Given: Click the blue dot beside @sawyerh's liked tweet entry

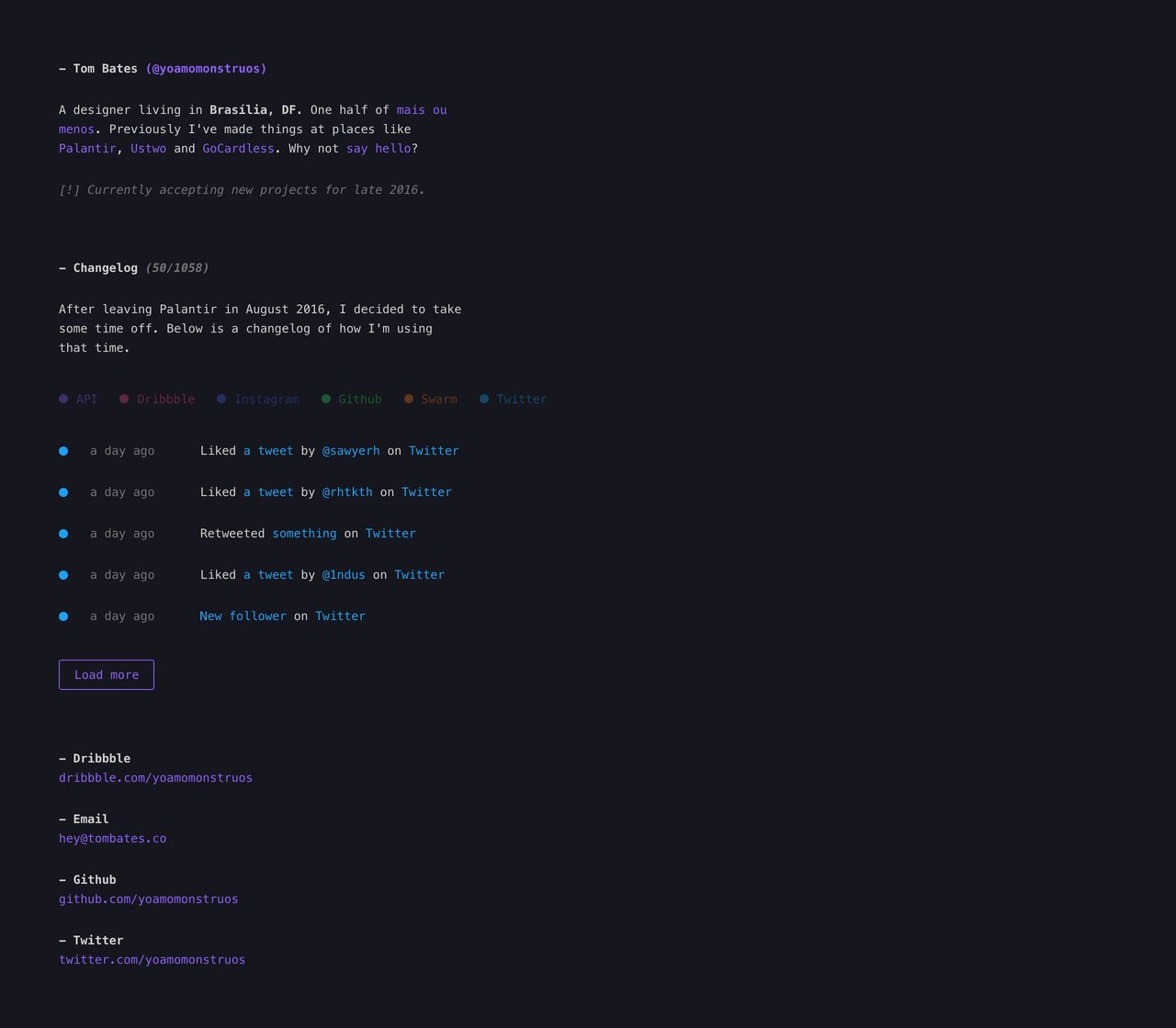Looking at the screenshot, I should pyautogui.click(x=62, y=450).
